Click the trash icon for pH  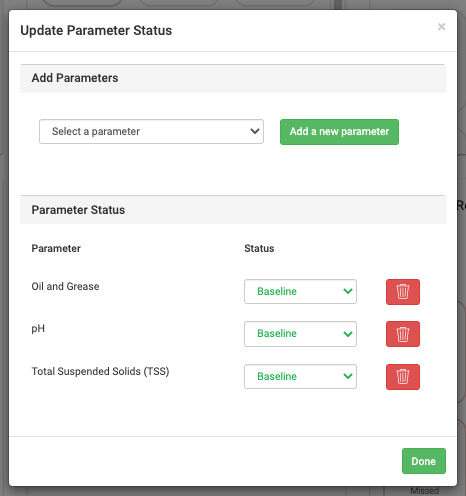pyautogui.click(x=403, y=334)
